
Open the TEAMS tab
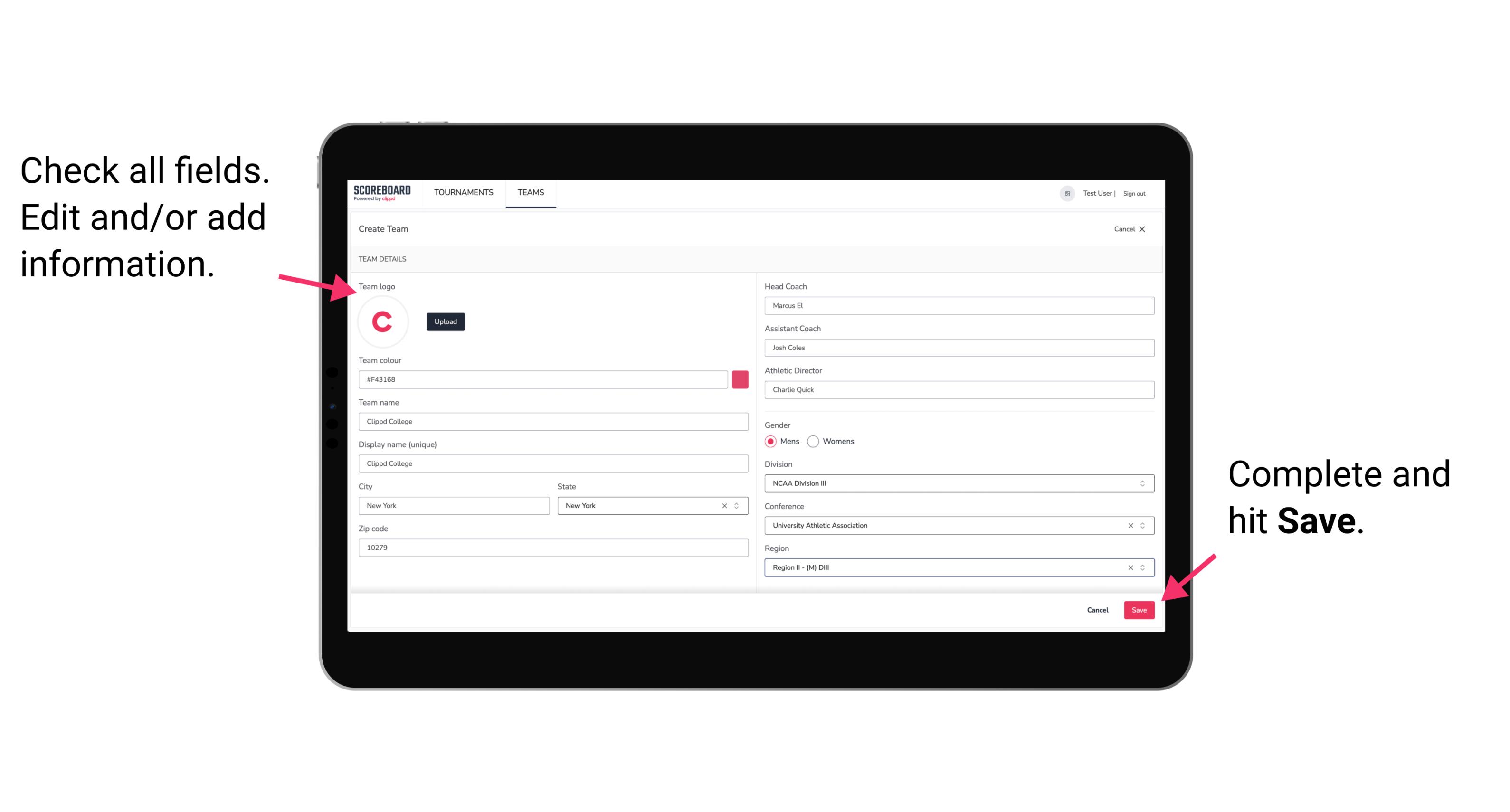(x=530, y=192)
